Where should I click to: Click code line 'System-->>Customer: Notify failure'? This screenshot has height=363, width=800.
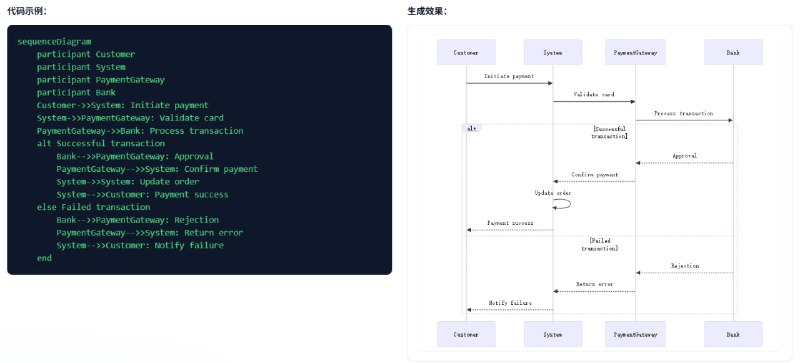(140, 246)
